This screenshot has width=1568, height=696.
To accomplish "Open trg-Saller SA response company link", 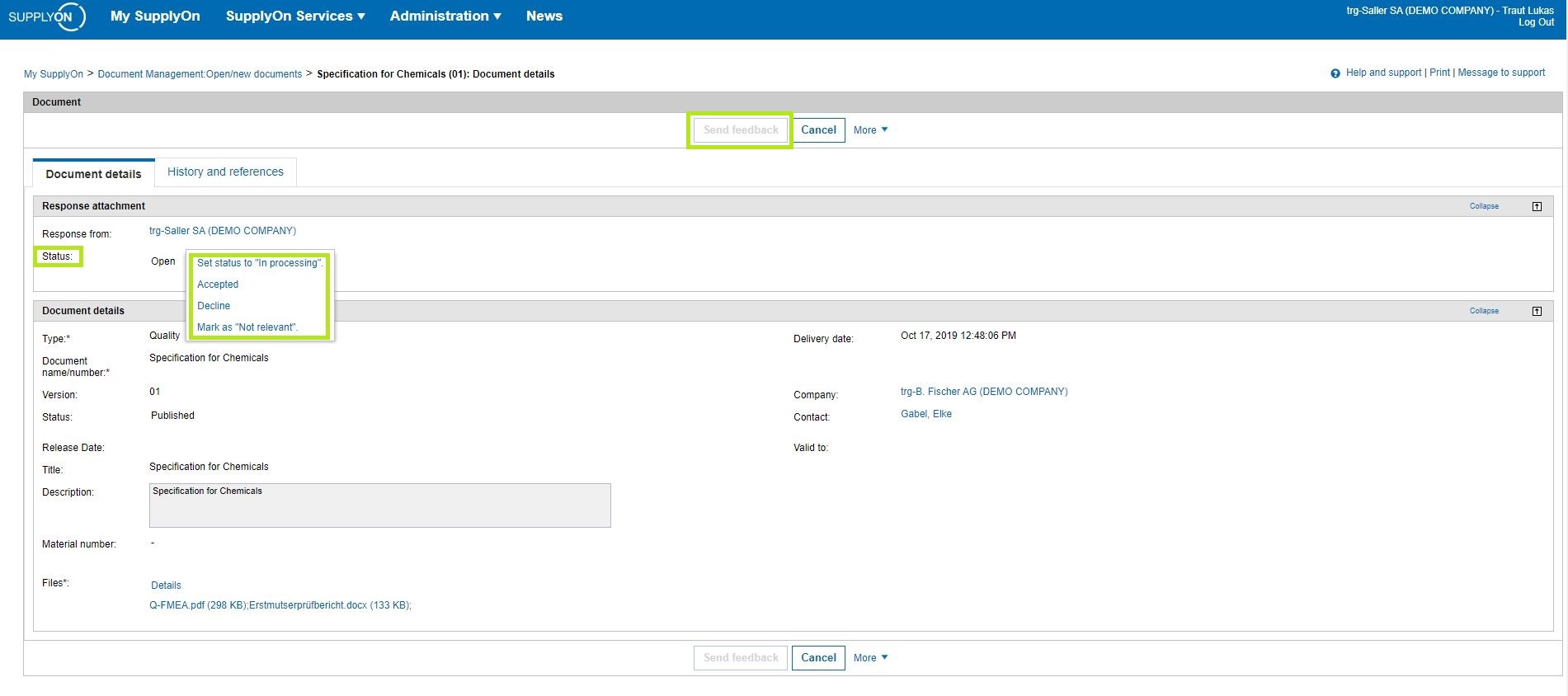I will 223,231.
